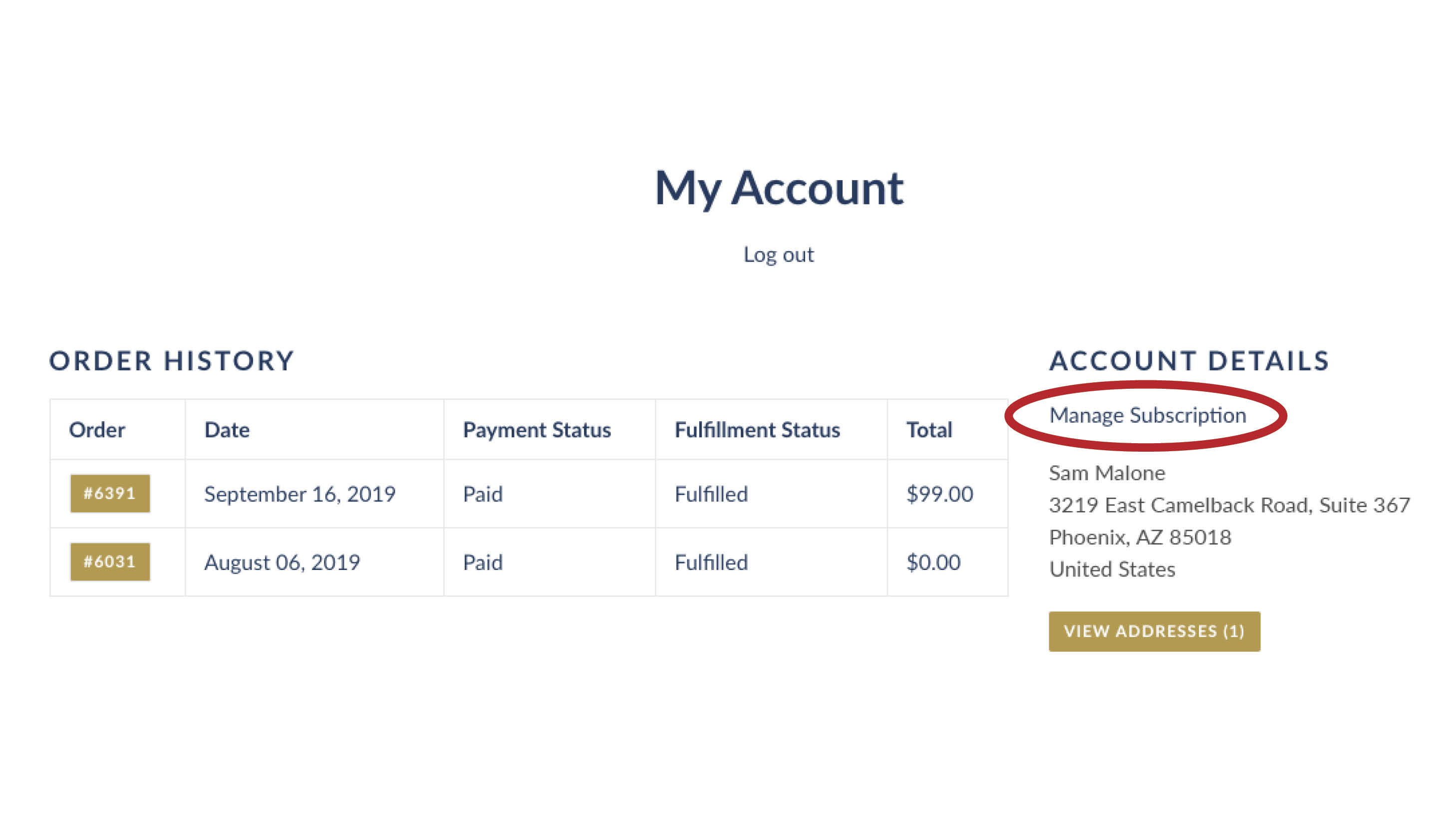Viewport: 1456px width, 832px height.
Task: Click the Fulfillment Status column header
Action: pos(757,430)
